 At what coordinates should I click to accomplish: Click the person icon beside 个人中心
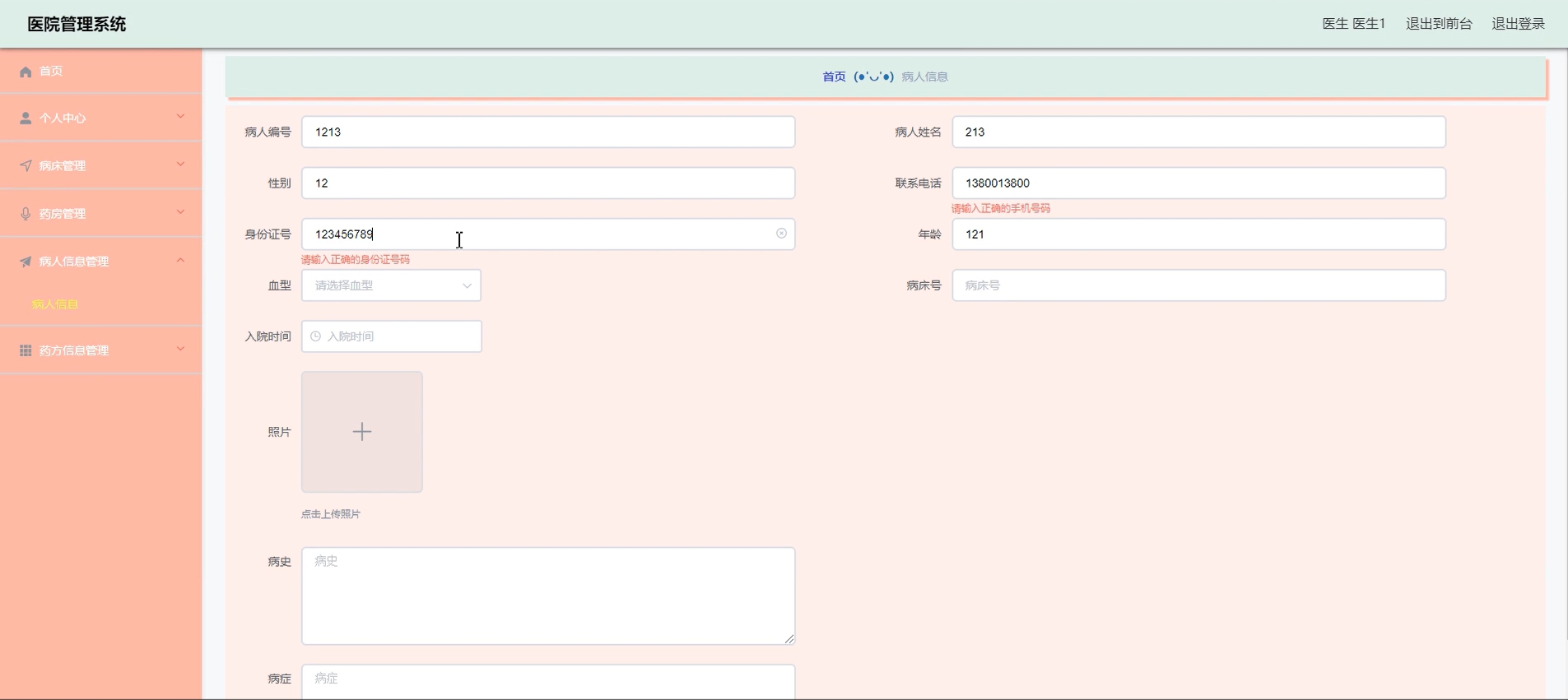[x=26, y=118]
